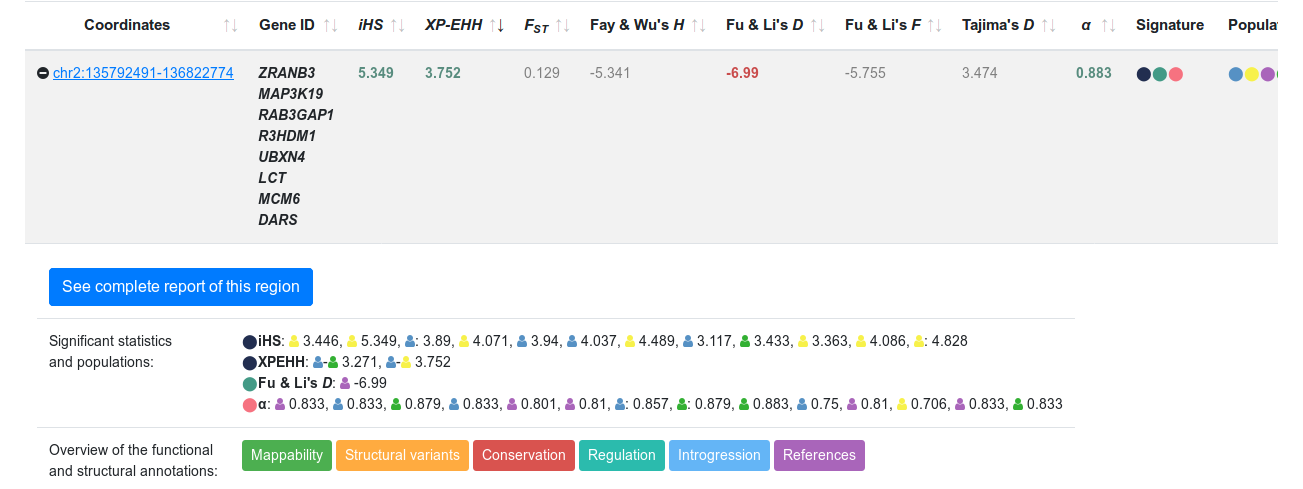Show the Regulation annotation
The image size is (1303, 489).
pos(621,455)
